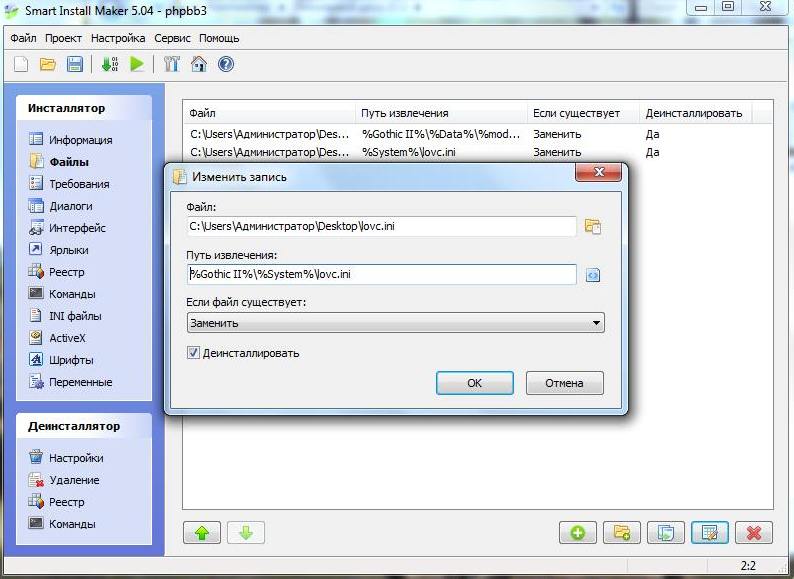Click the Compile installer toolbar icon

tap(110, 64)
